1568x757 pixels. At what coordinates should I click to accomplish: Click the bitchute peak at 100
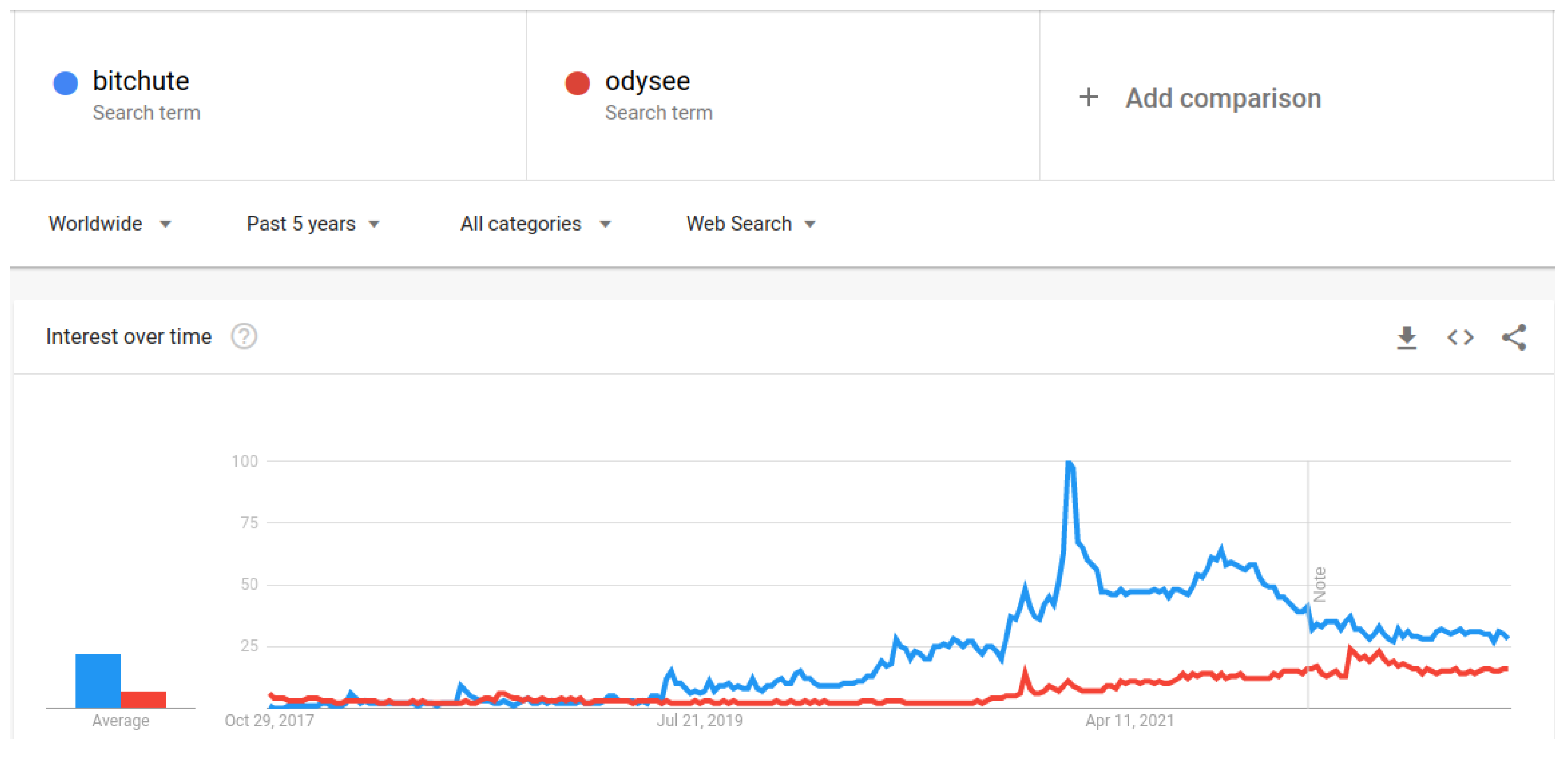[1069, 463]
